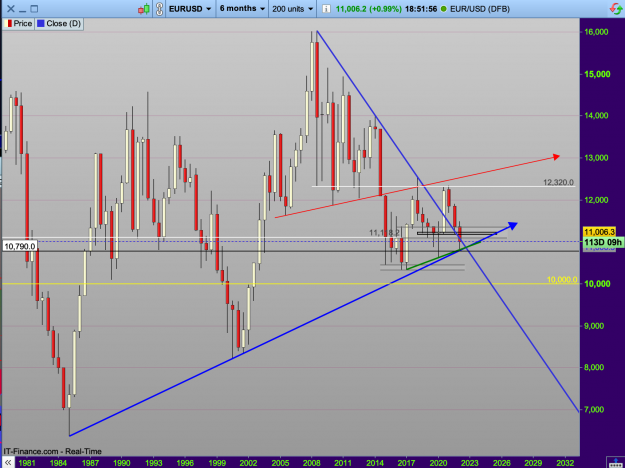
Task: Click the green market status dot
Action: click(x=444, y=9)
